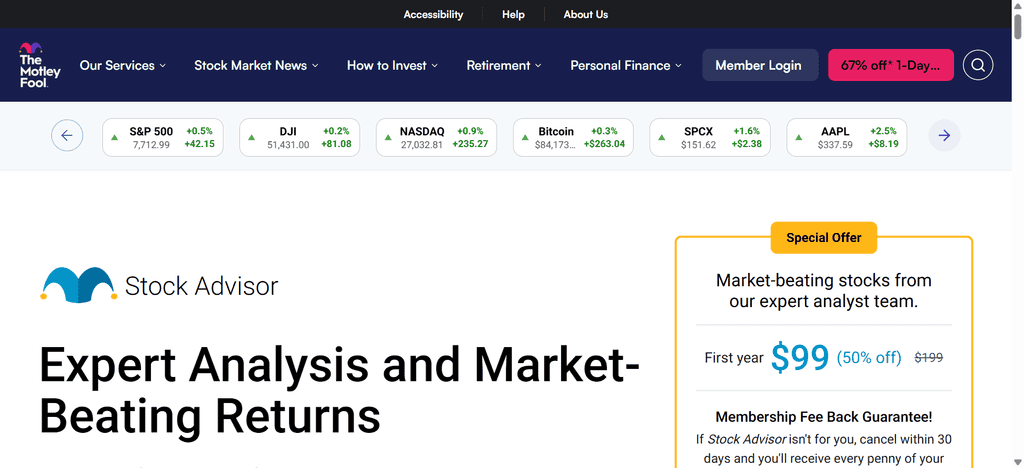Expand the Personal Finance menu
Image resolution: width=1024 pixels, height=468 pixels.
click(x=626, y=65)
